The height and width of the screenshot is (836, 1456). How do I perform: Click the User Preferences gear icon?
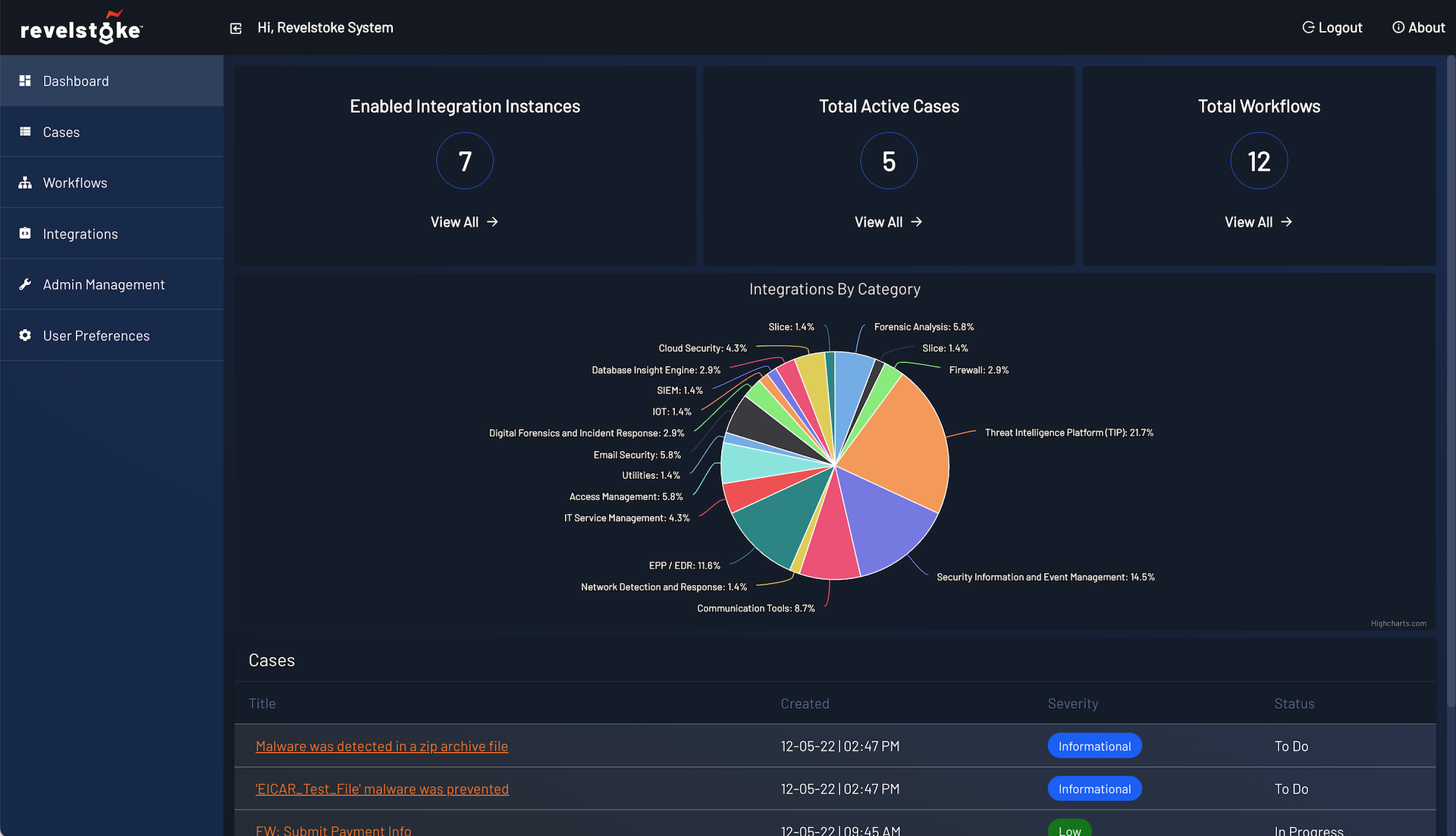tap(25, 335)
